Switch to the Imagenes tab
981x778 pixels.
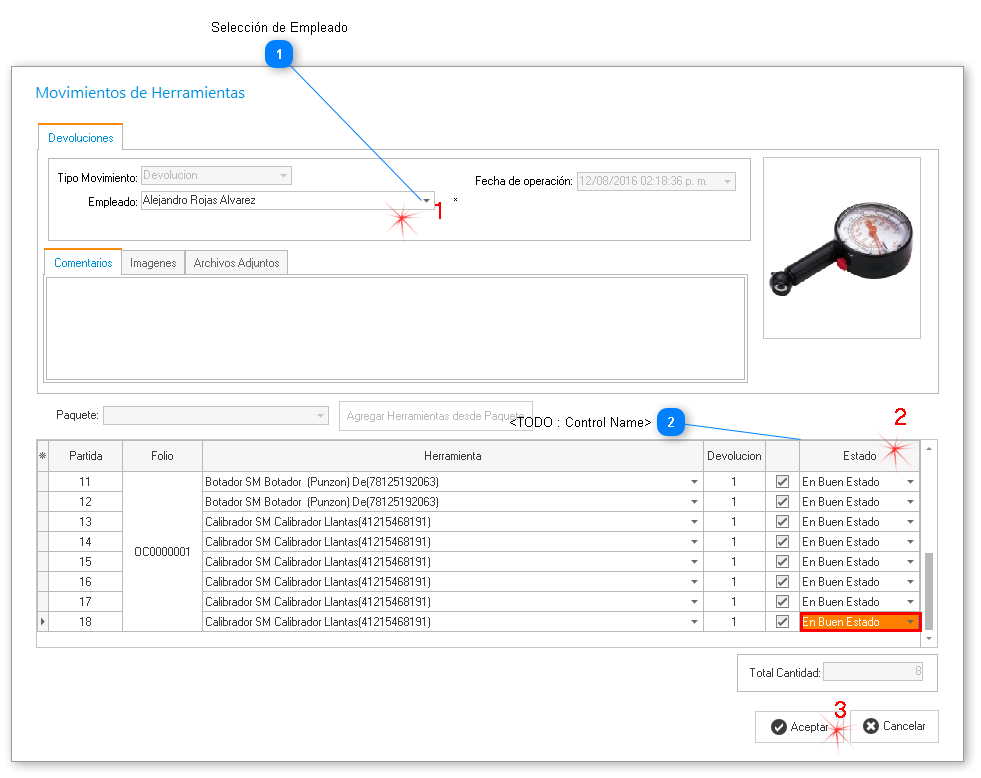(153, 263)
